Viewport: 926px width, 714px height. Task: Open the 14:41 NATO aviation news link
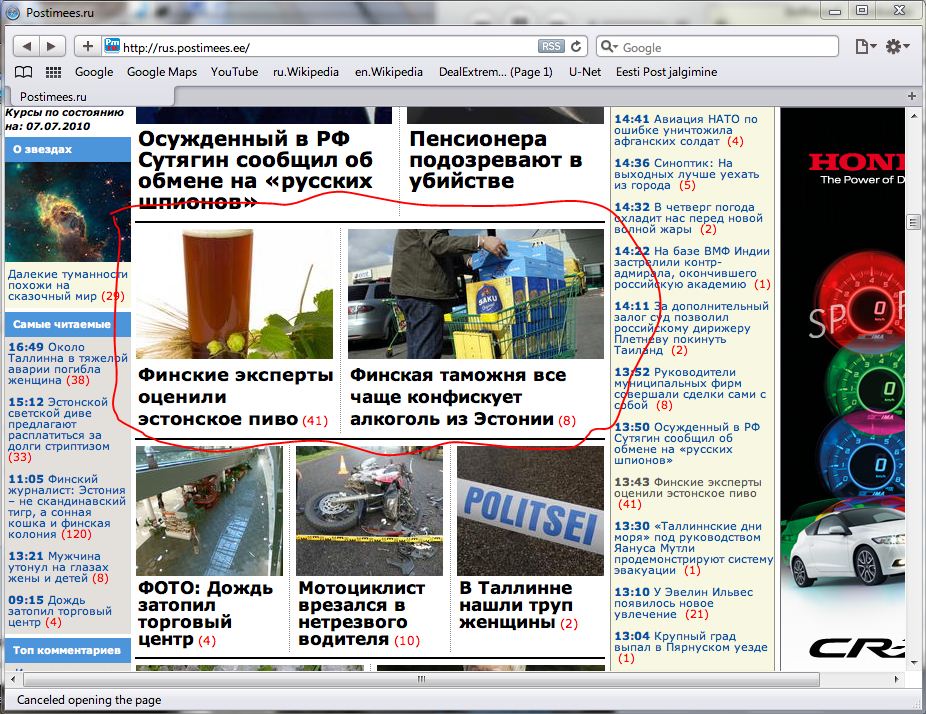686,130
